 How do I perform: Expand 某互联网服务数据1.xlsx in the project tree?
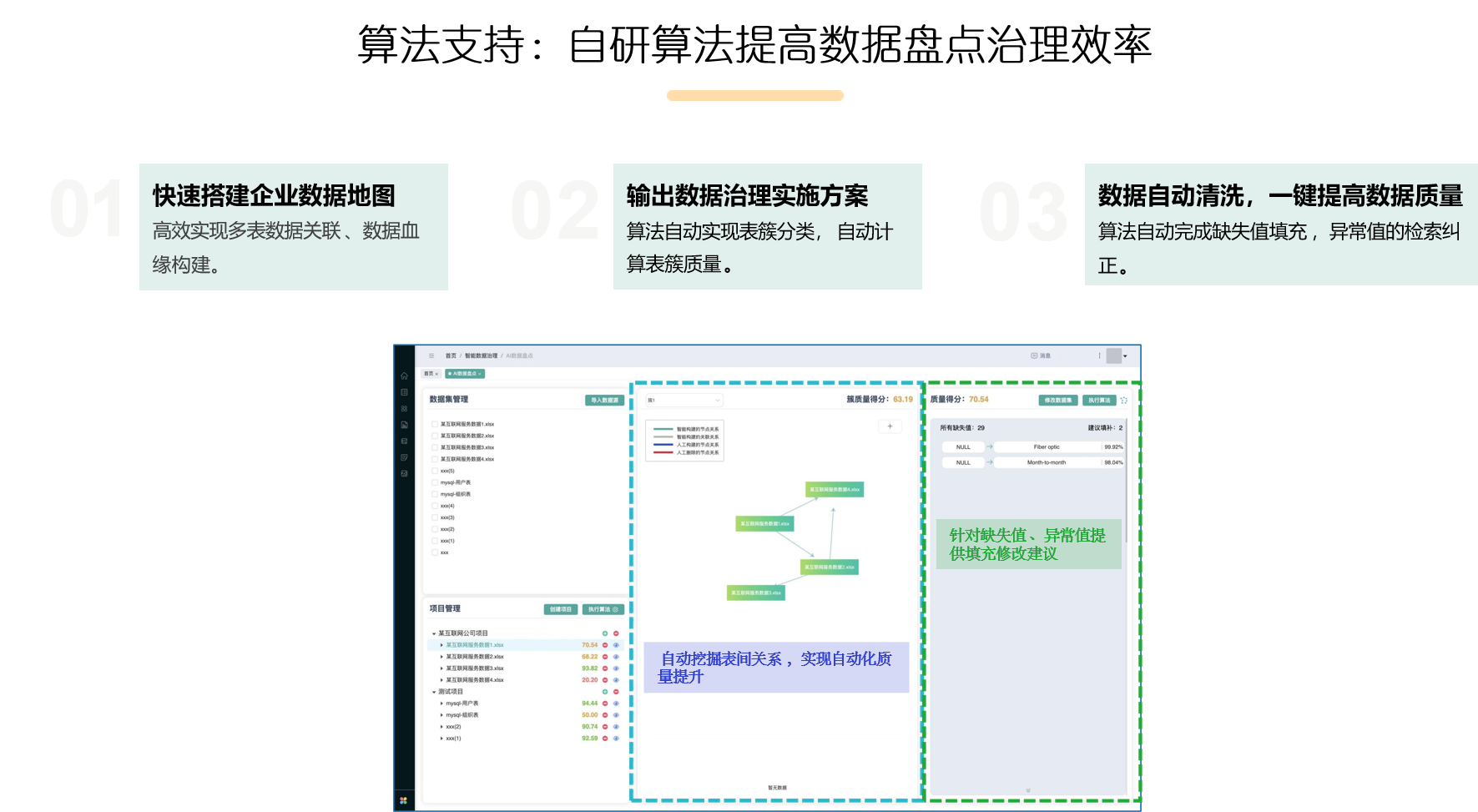(x=441, y=645)
